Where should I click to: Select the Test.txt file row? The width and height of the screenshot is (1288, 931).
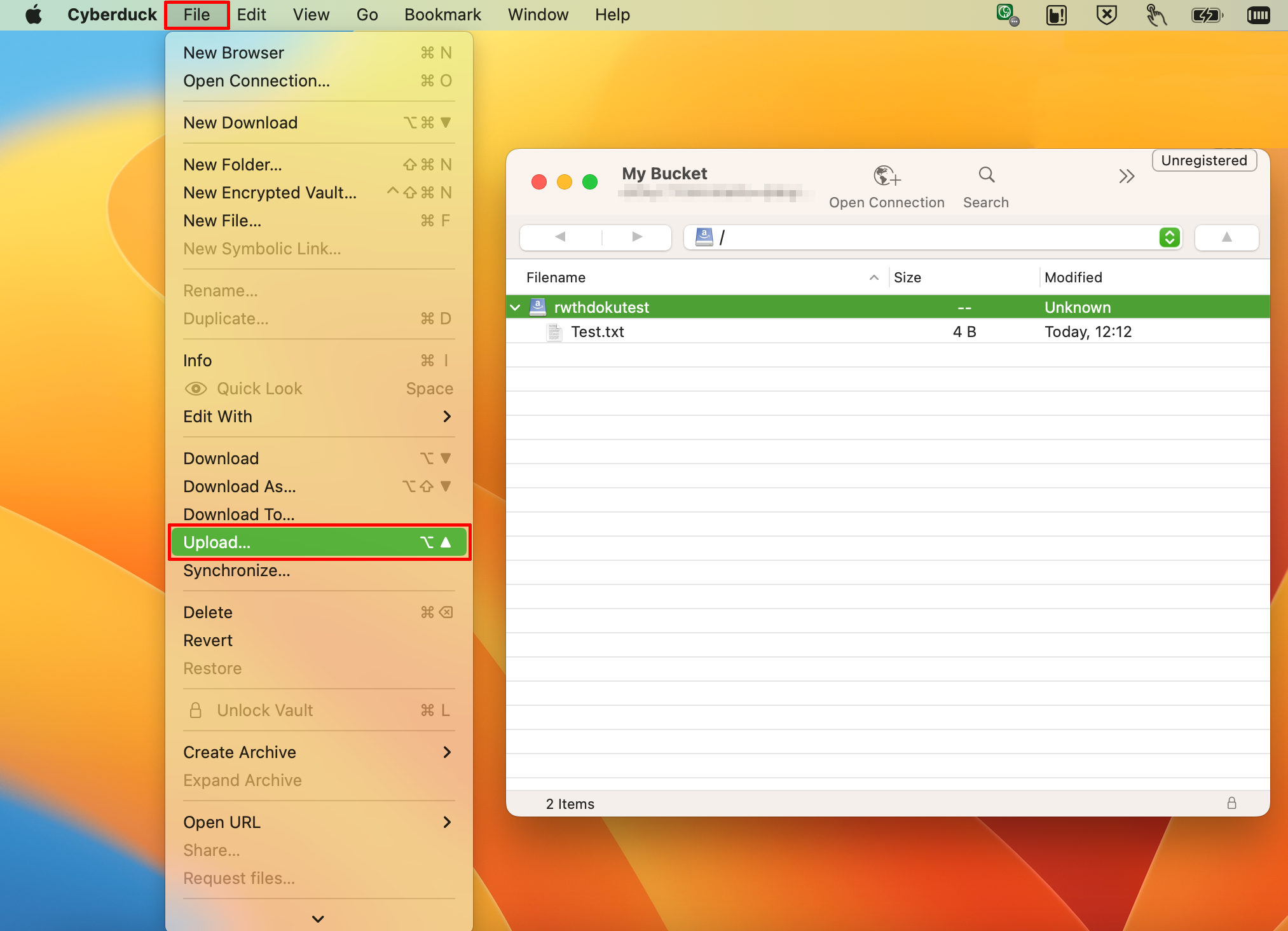click(x=887, y=332)
